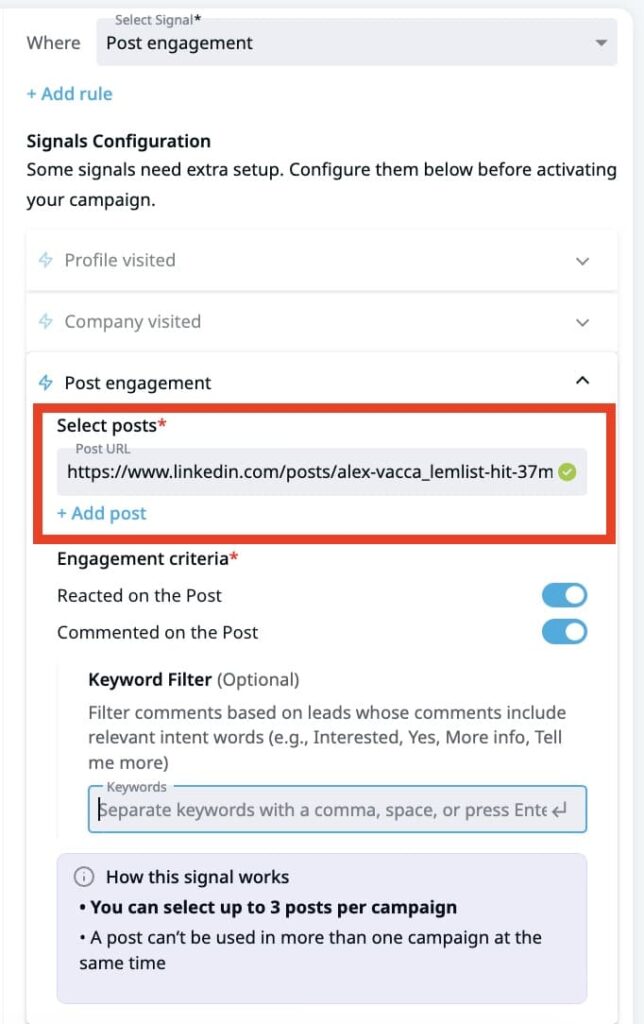
Task: Click the Select Signal dropdown arrow icon
Action: (x=601, y=42)
